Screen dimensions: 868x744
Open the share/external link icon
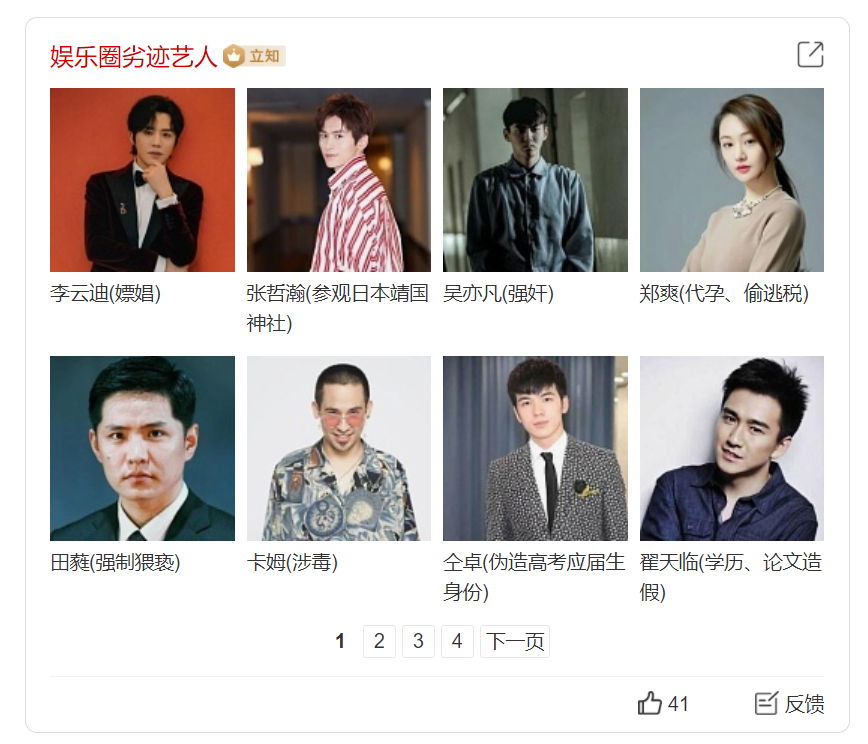pos(810,54)
